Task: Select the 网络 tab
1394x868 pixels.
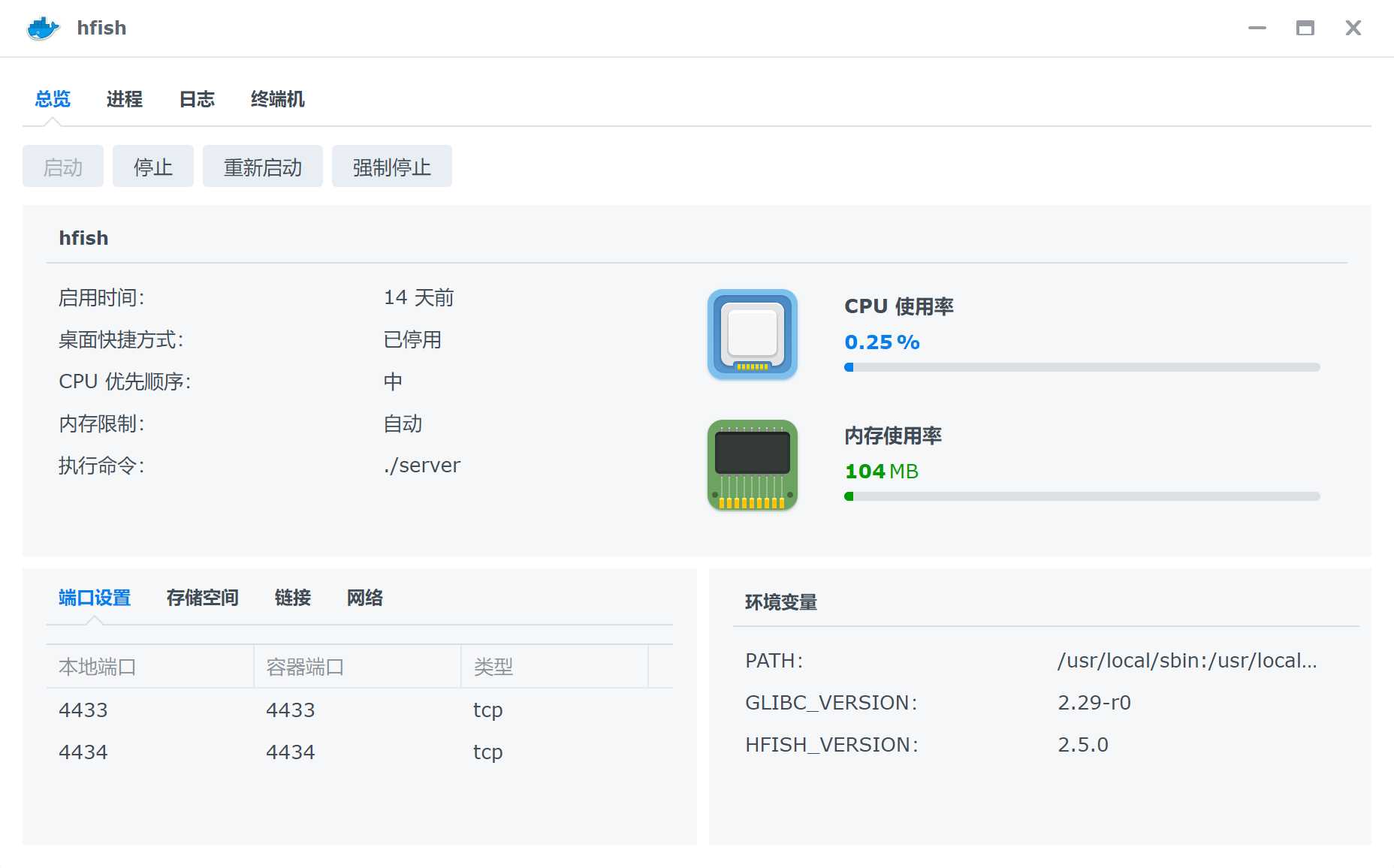Action: tap(365, 598)
